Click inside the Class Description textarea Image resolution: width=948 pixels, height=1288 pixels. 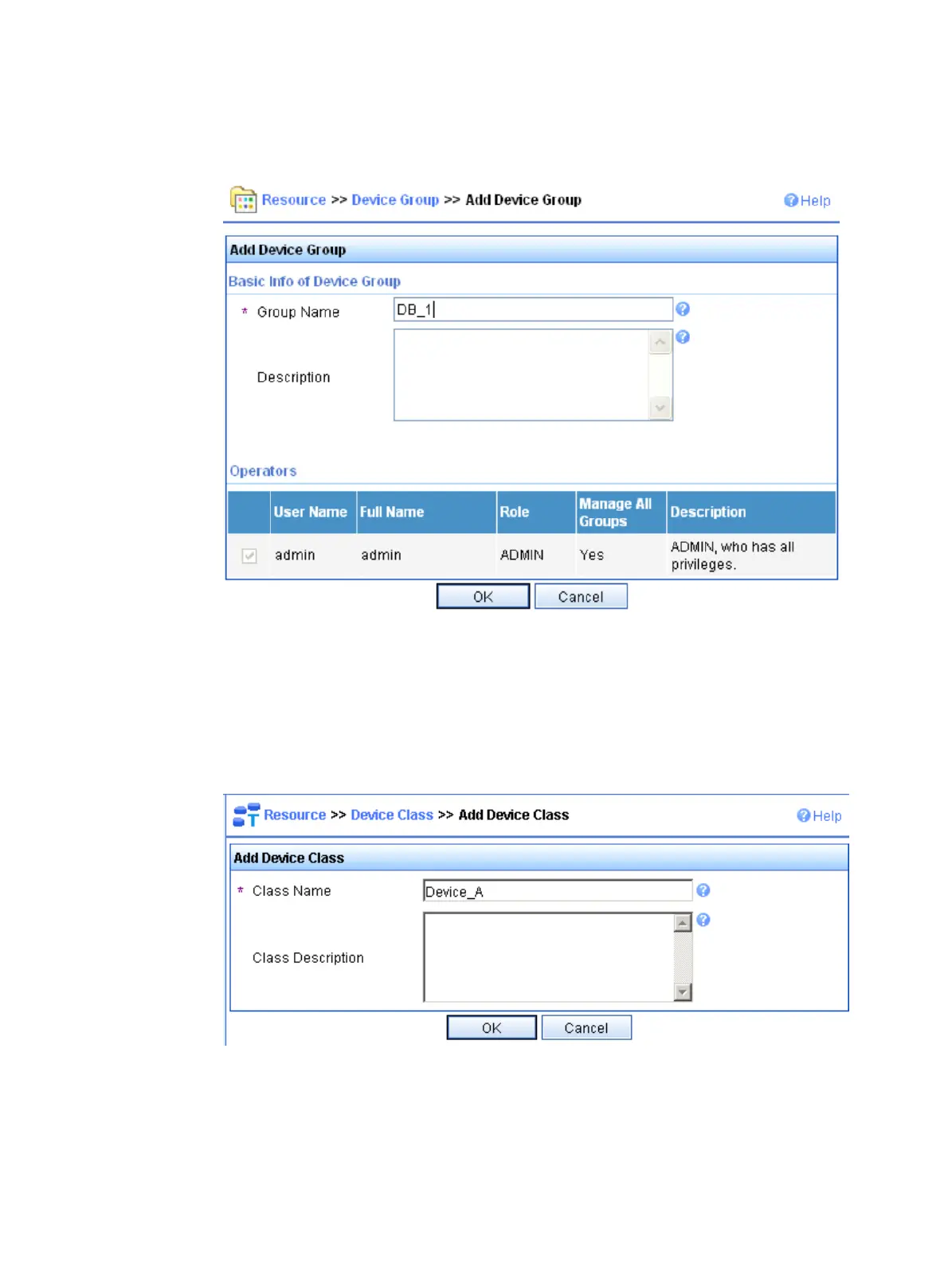coord(549,957)
